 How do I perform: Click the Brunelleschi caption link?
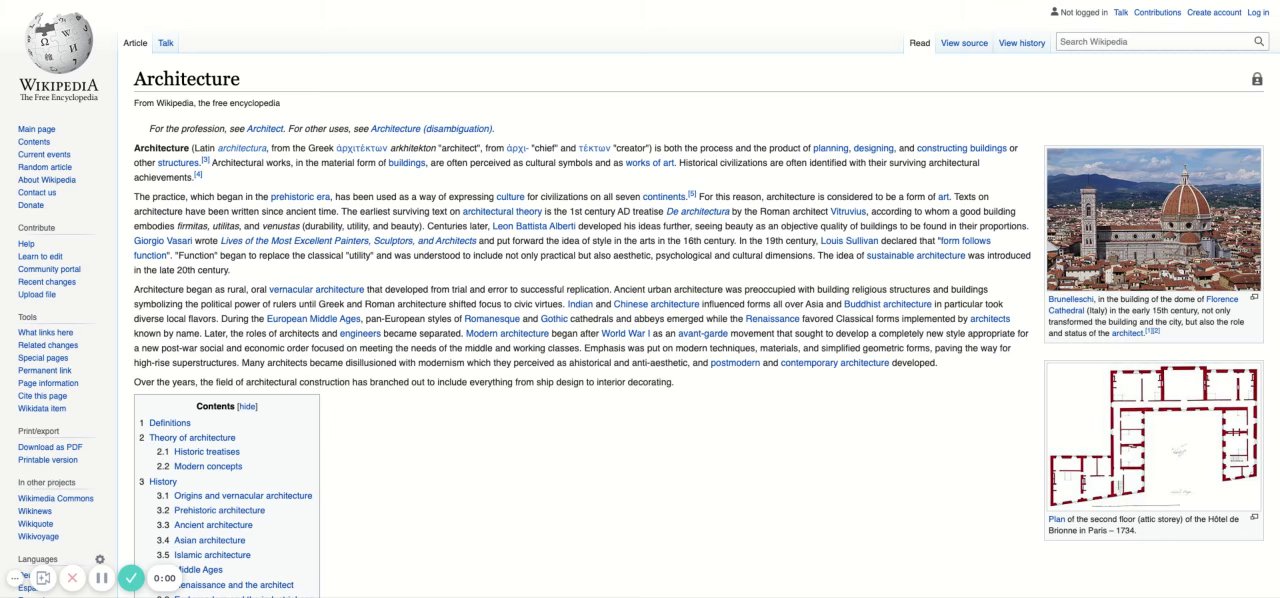pyautogui.click(x=1070, y=299)
